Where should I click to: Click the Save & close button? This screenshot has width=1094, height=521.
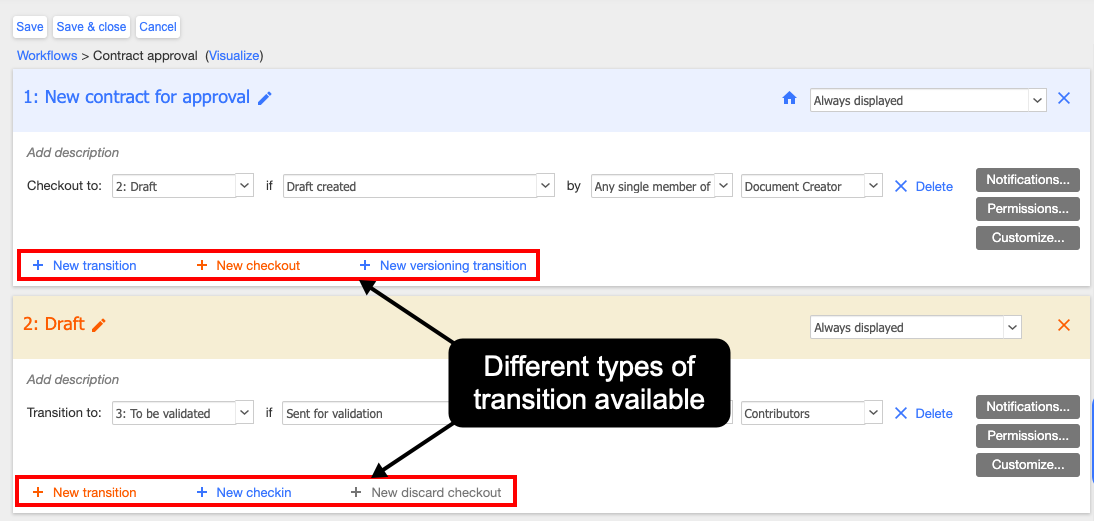[91, 27]
